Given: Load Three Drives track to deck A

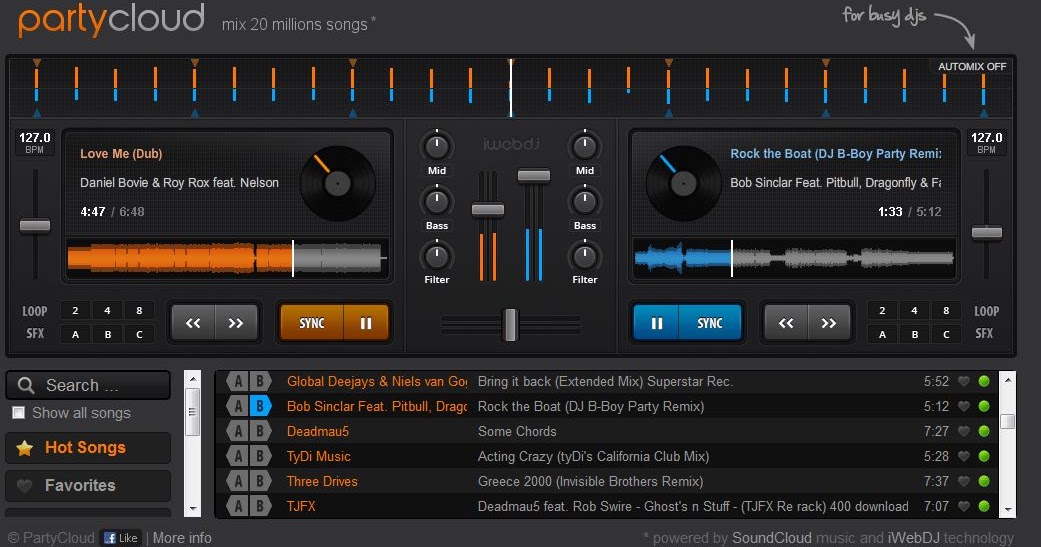Looking at the screenshot, I should [x=237, y=481].
